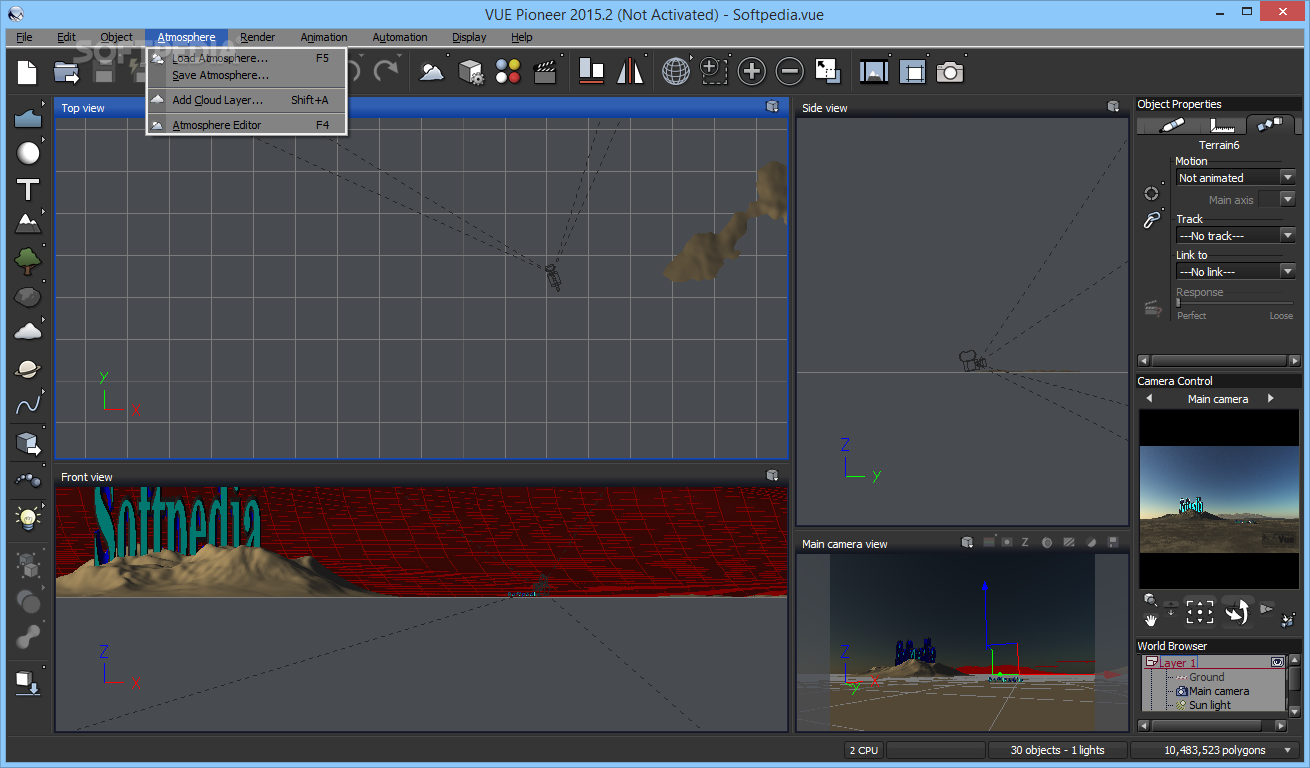Click the camera rotate arrow control
1310x768 pixels.
click(x=1237, y=611)
